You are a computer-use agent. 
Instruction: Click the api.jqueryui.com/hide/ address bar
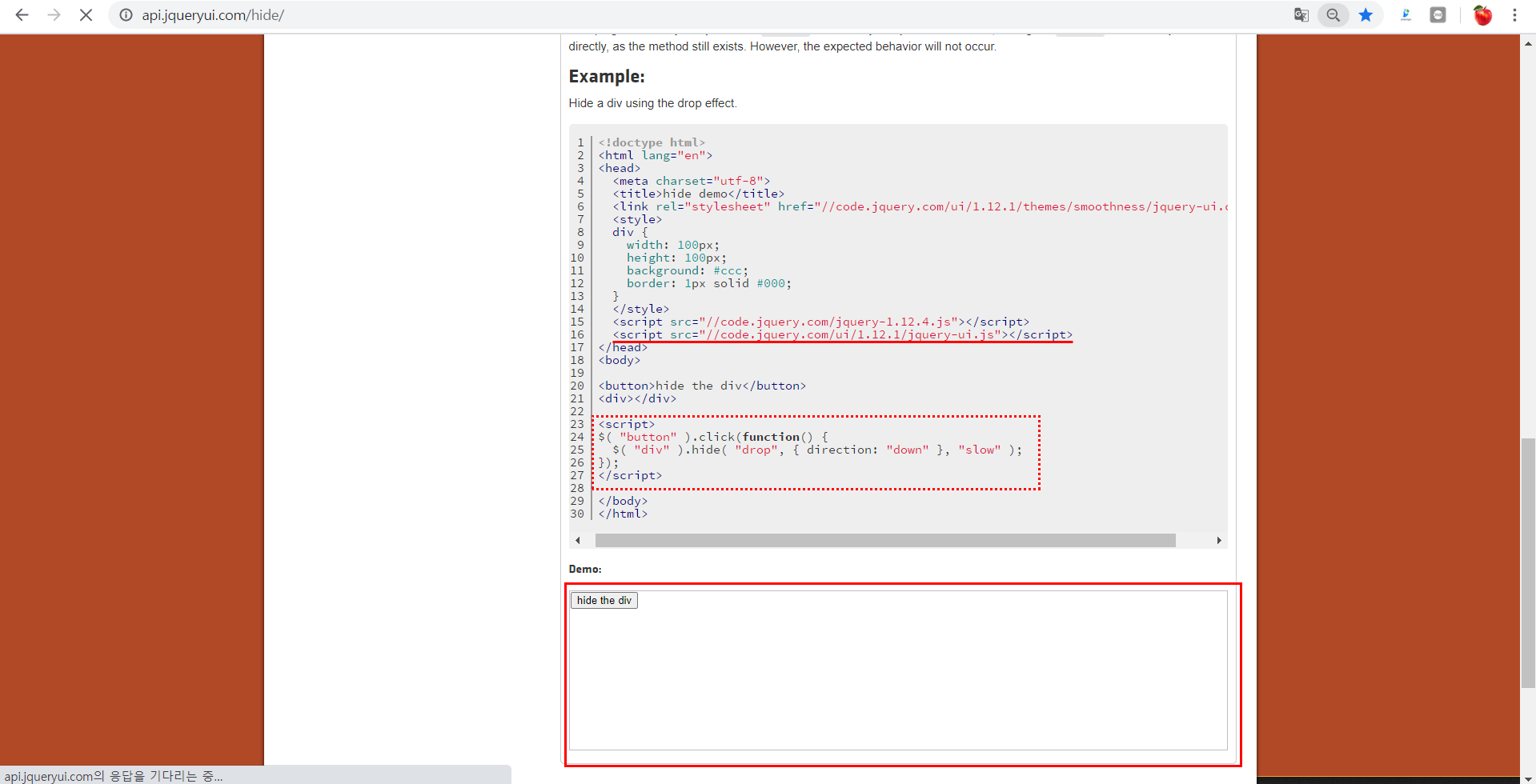tap(704, 15)
